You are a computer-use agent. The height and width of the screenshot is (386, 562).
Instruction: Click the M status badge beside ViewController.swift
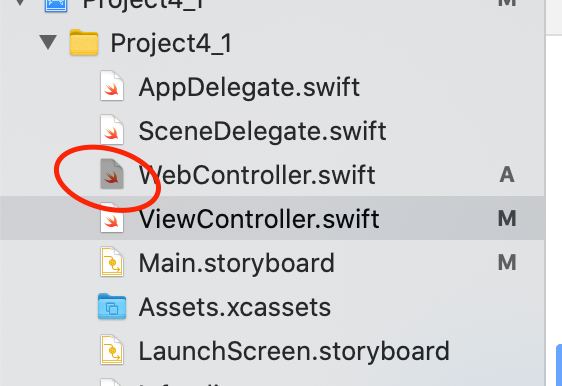point(507,218)
